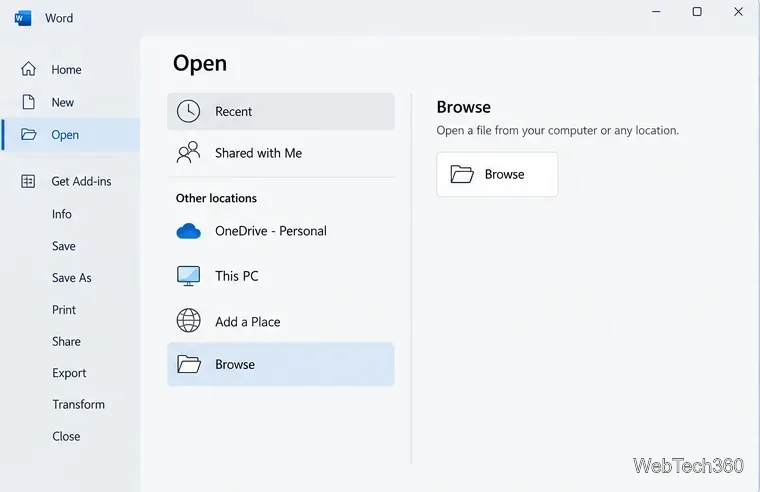Viewport: 760px width, 492px height.
Task: Open the Info page
Action: click(x=62, y=214)
